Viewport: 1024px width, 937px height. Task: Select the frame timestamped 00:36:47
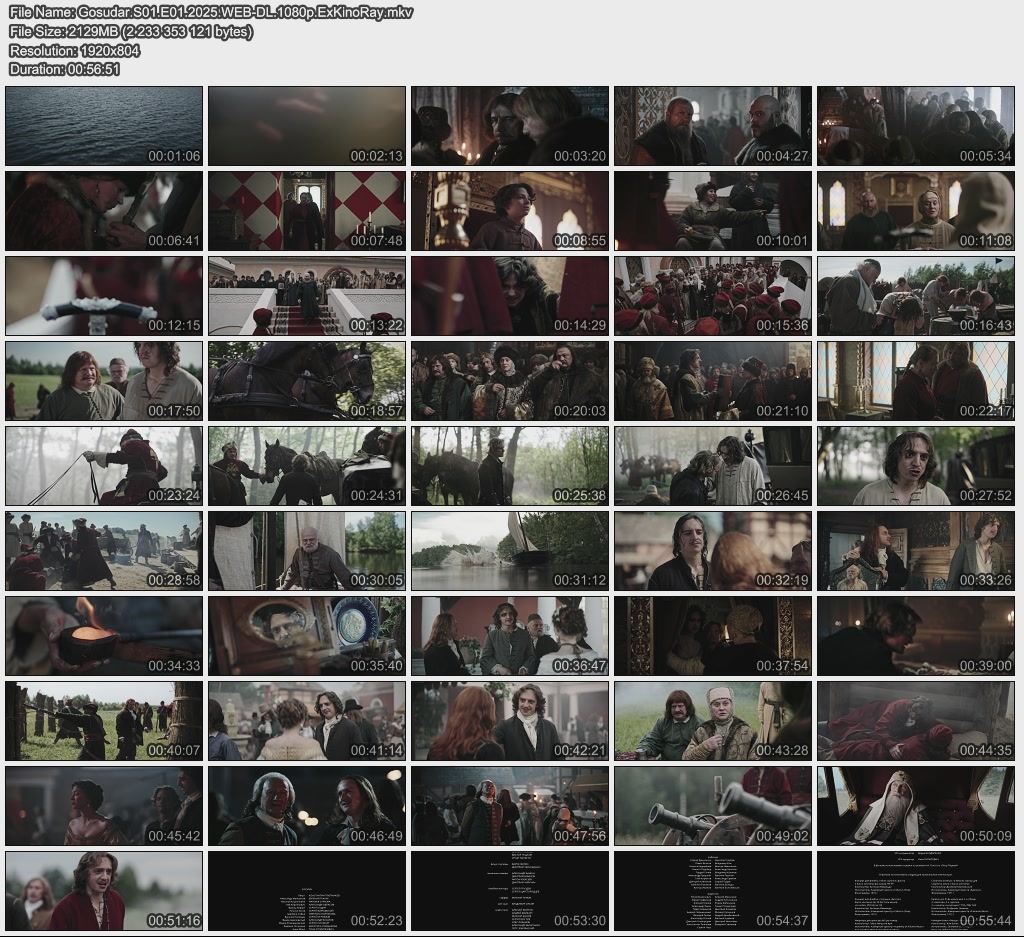point(510,636)
